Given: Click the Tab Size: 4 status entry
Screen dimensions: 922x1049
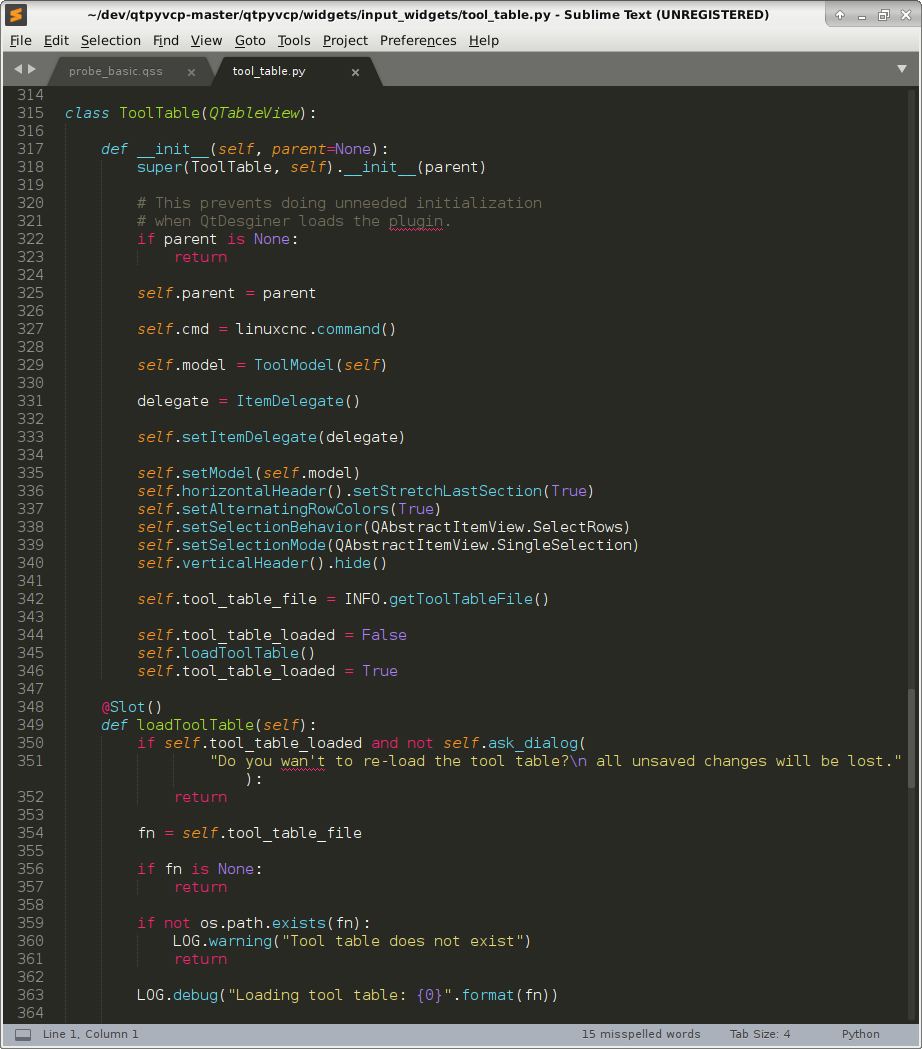Looking at the screenshot, I should (760, 1034).
